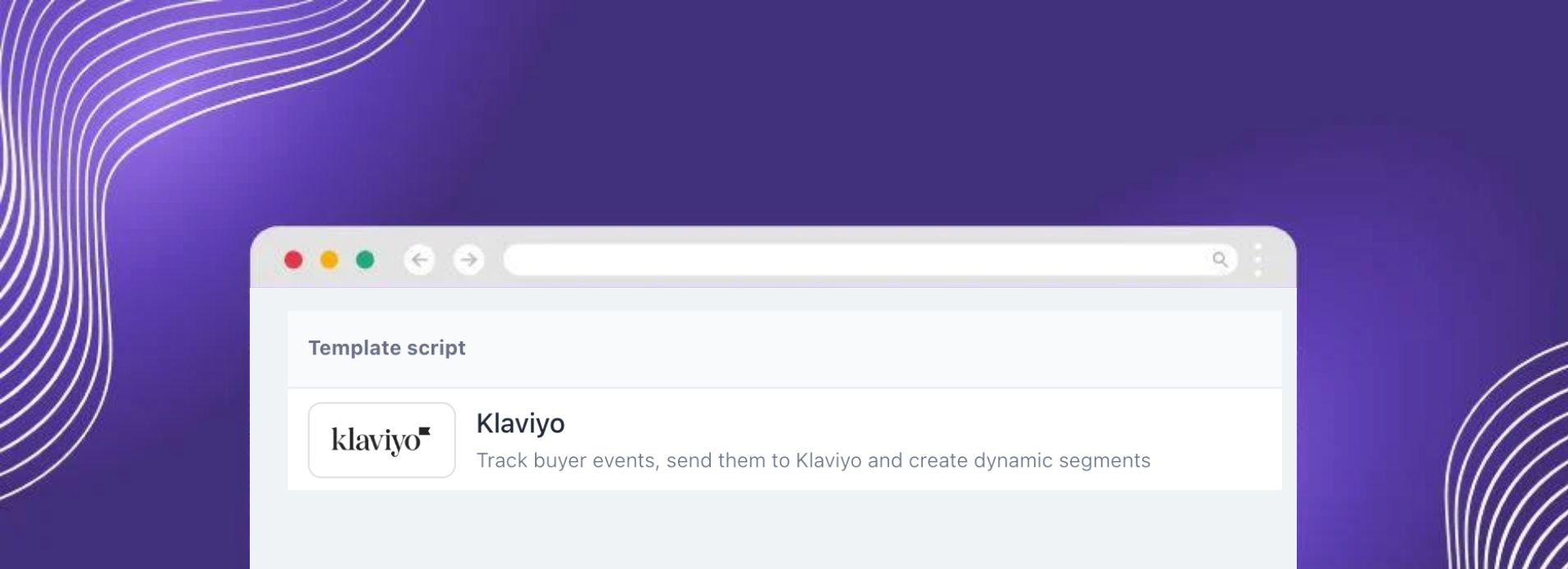Select the Klaviyo template title
The width and height of the screenshot is (1568, 569).
(x=520, y=423)
